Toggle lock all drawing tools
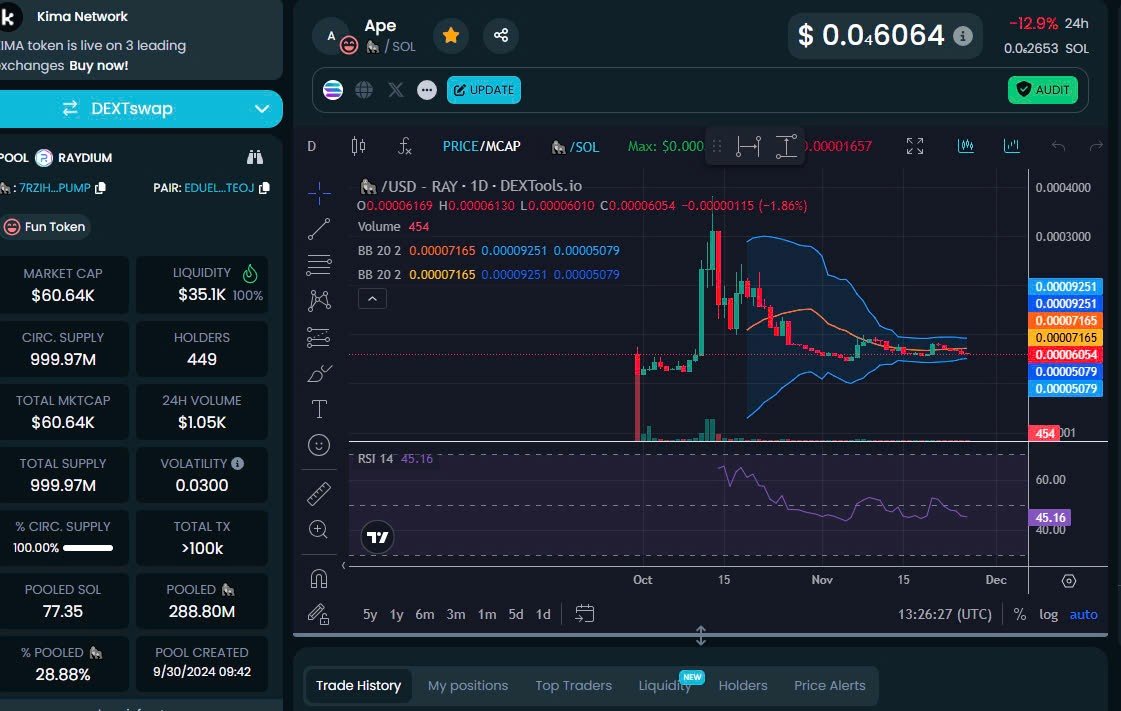1121x711 pixels. [319, 615]
